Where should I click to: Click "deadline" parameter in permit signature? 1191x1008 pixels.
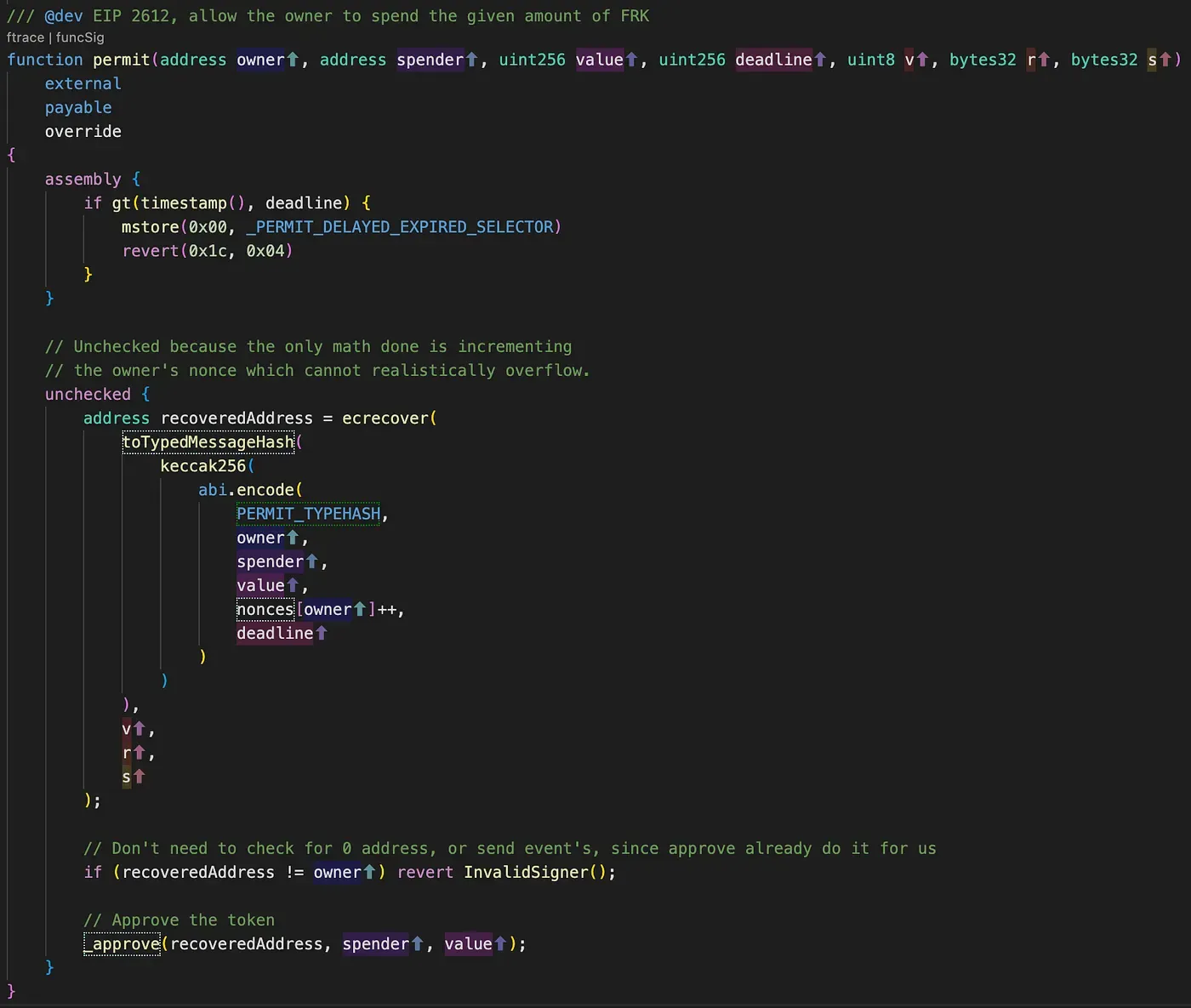click(x=773, y=60)
